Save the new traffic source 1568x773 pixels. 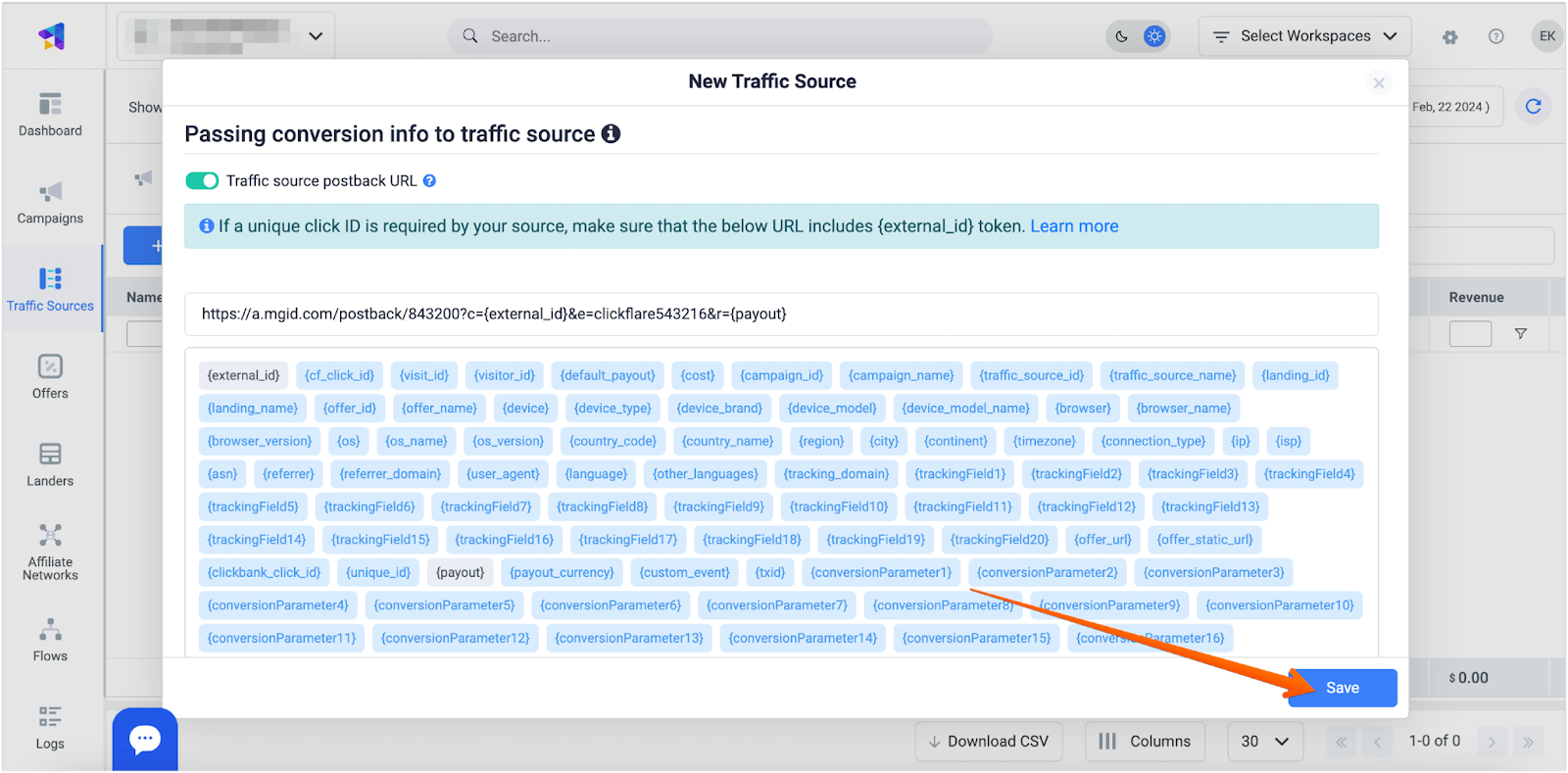[x=1342, y=688]
